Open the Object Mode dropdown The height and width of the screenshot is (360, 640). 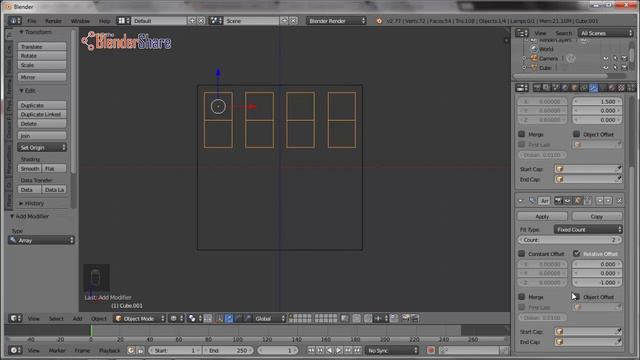(x=140, y=318)
